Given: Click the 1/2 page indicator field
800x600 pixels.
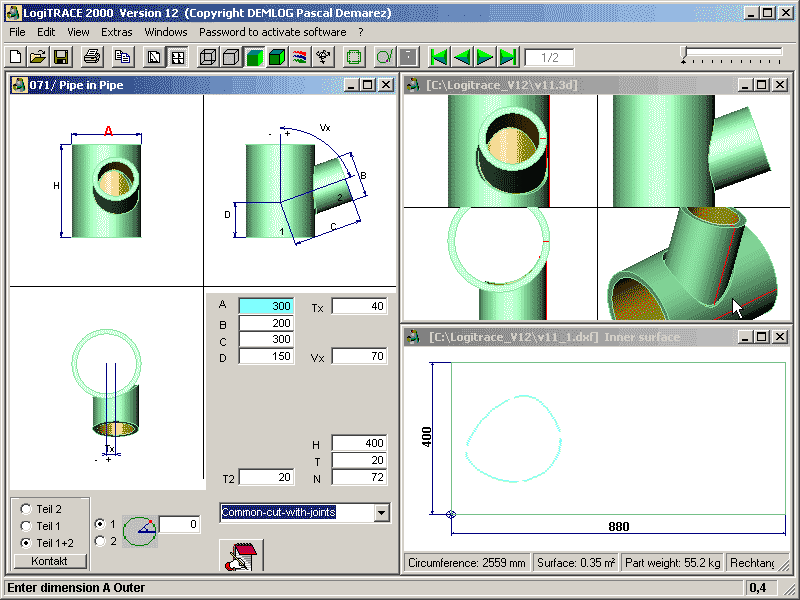Looking at the screenshot, I should (x=549, y=57).
